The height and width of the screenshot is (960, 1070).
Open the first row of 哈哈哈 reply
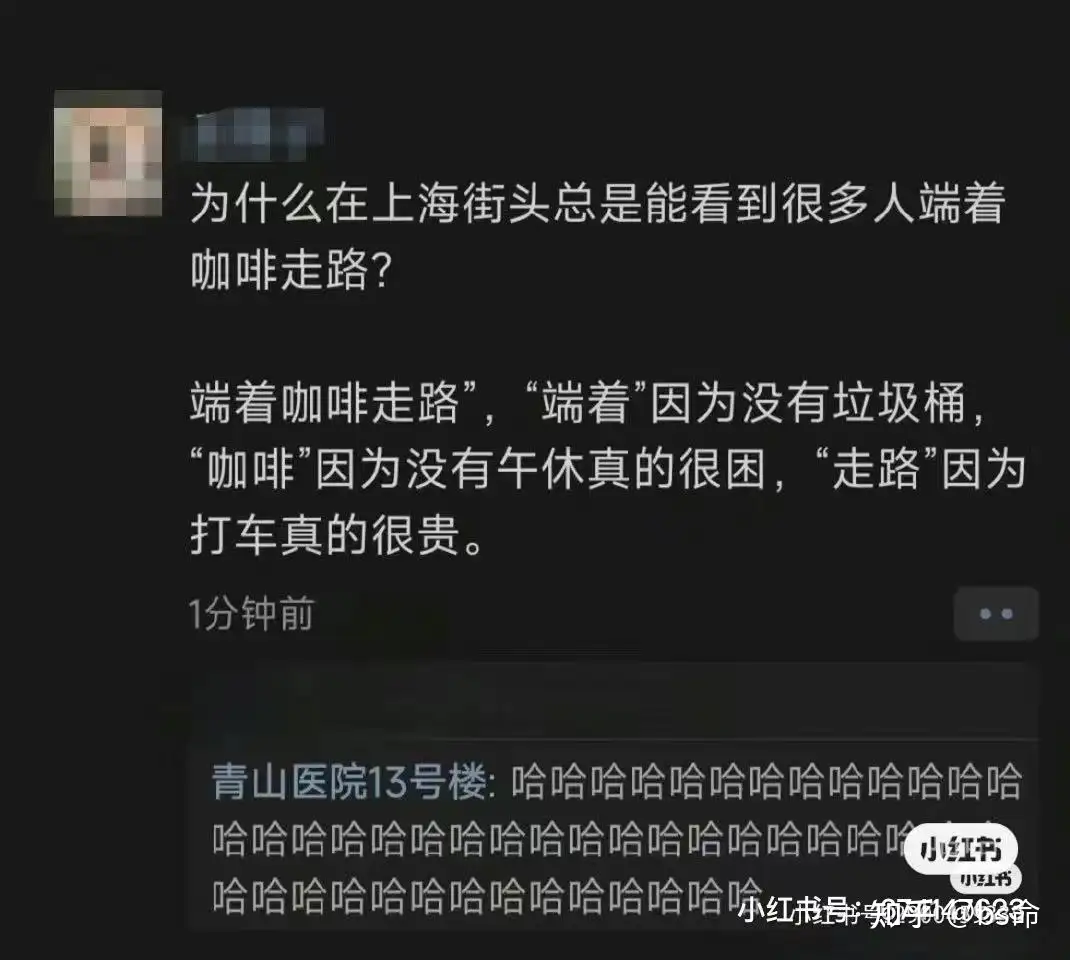[767, 781]
